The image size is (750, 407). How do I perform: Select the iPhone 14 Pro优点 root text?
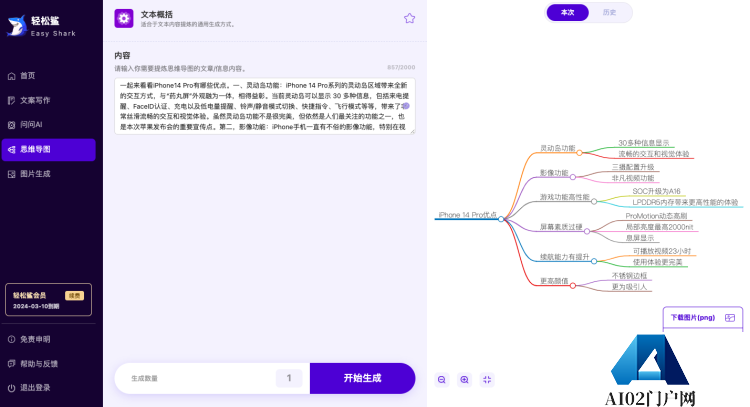(468, 215)
